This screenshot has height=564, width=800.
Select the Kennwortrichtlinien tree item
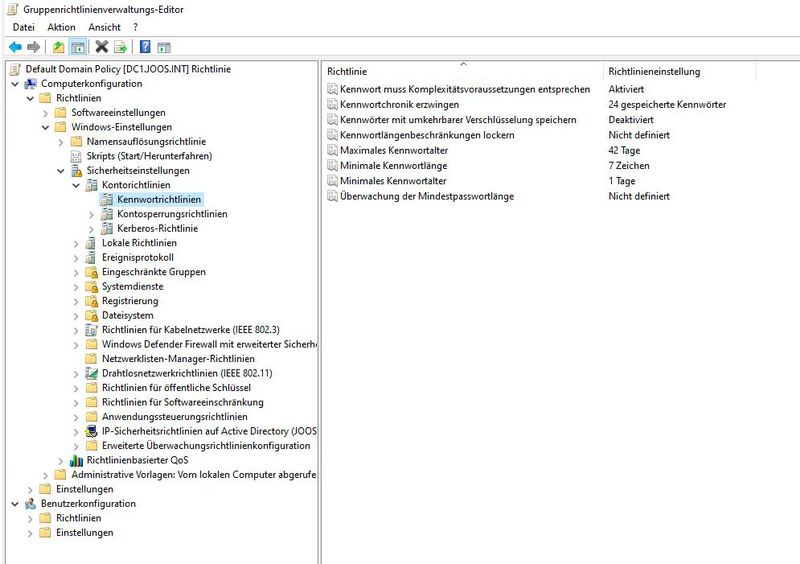coord(159,200)
